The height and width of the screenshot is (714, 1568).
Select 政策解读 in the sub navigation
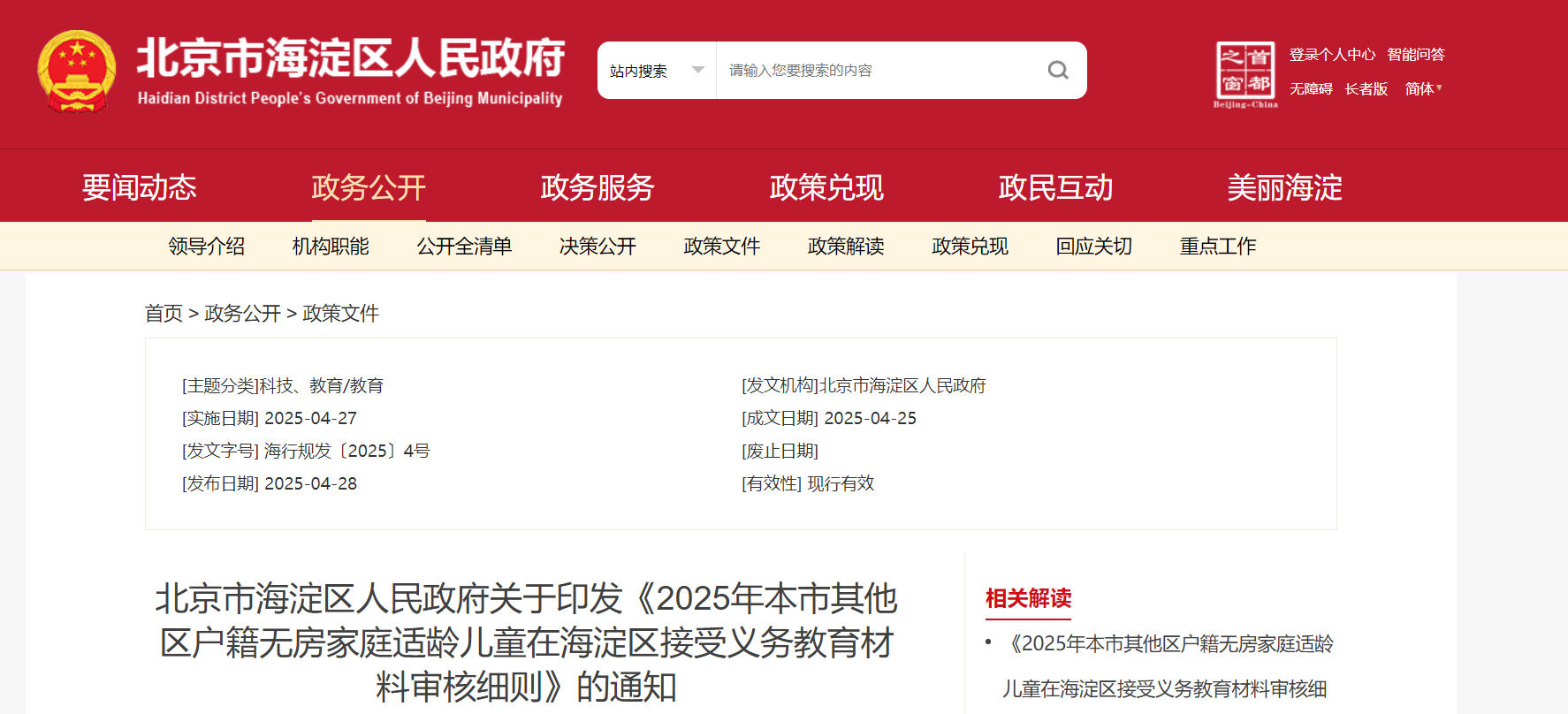pos(846,247)
